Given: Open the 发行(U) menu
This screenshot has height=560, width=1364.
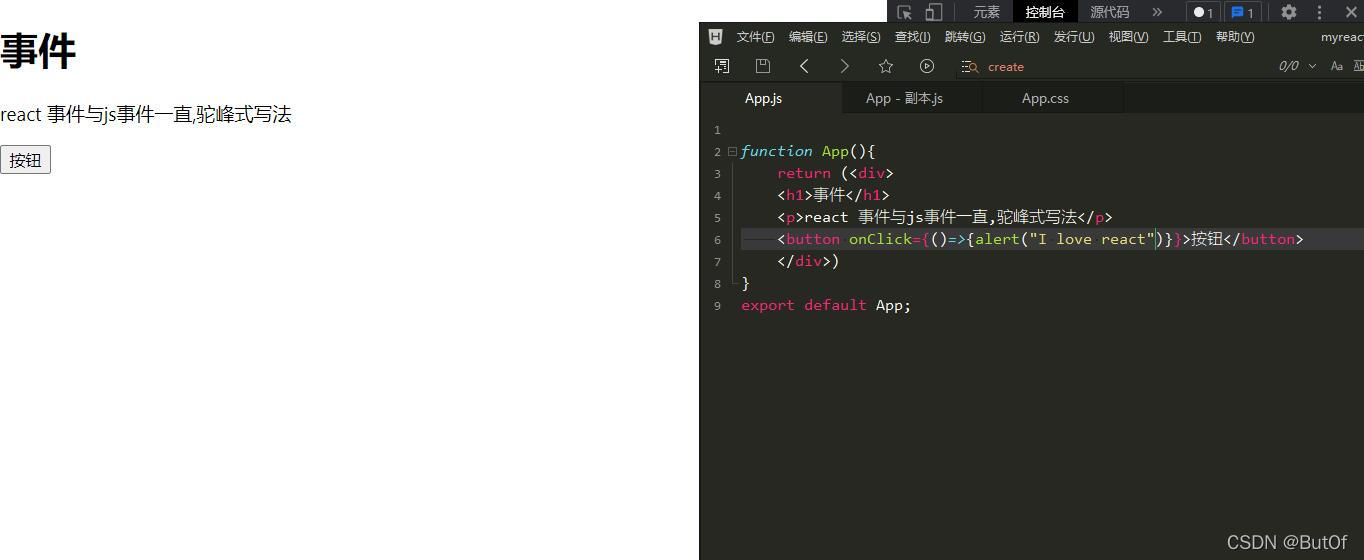Looking at the screenshot, I should (1074, 37).
